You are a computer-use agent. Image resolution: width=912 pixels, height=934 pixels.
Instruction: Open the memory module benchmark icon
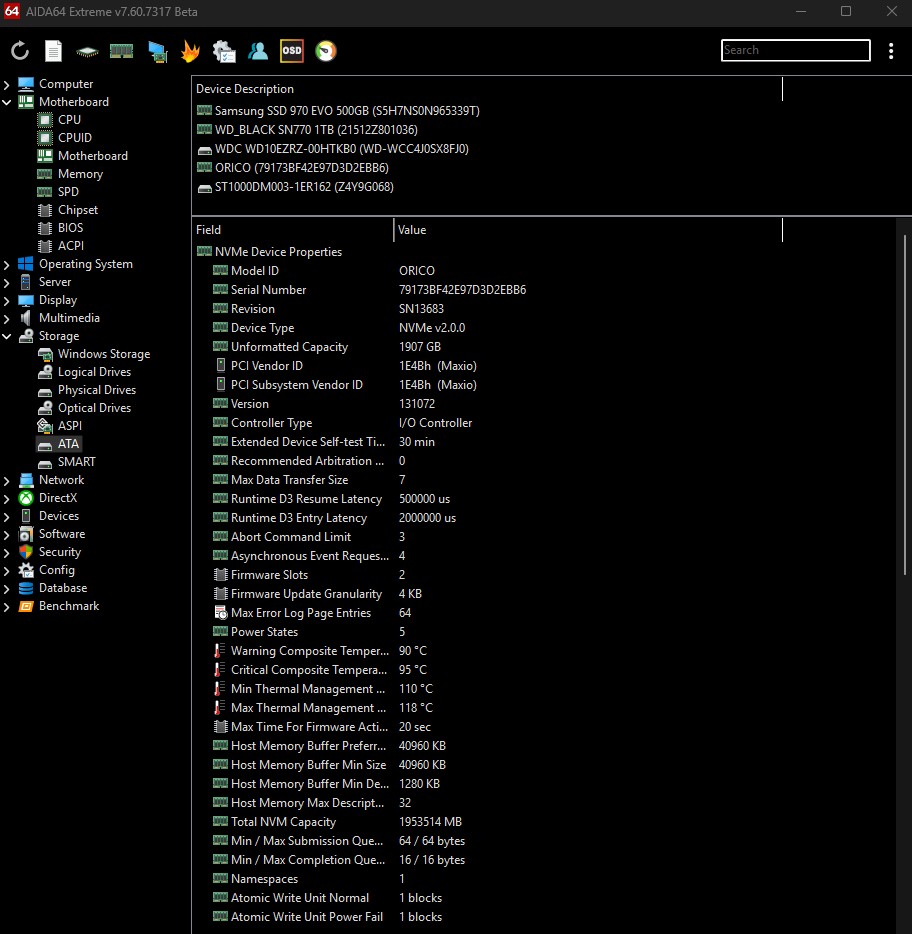pyautogui.click(x=122, y=52)
